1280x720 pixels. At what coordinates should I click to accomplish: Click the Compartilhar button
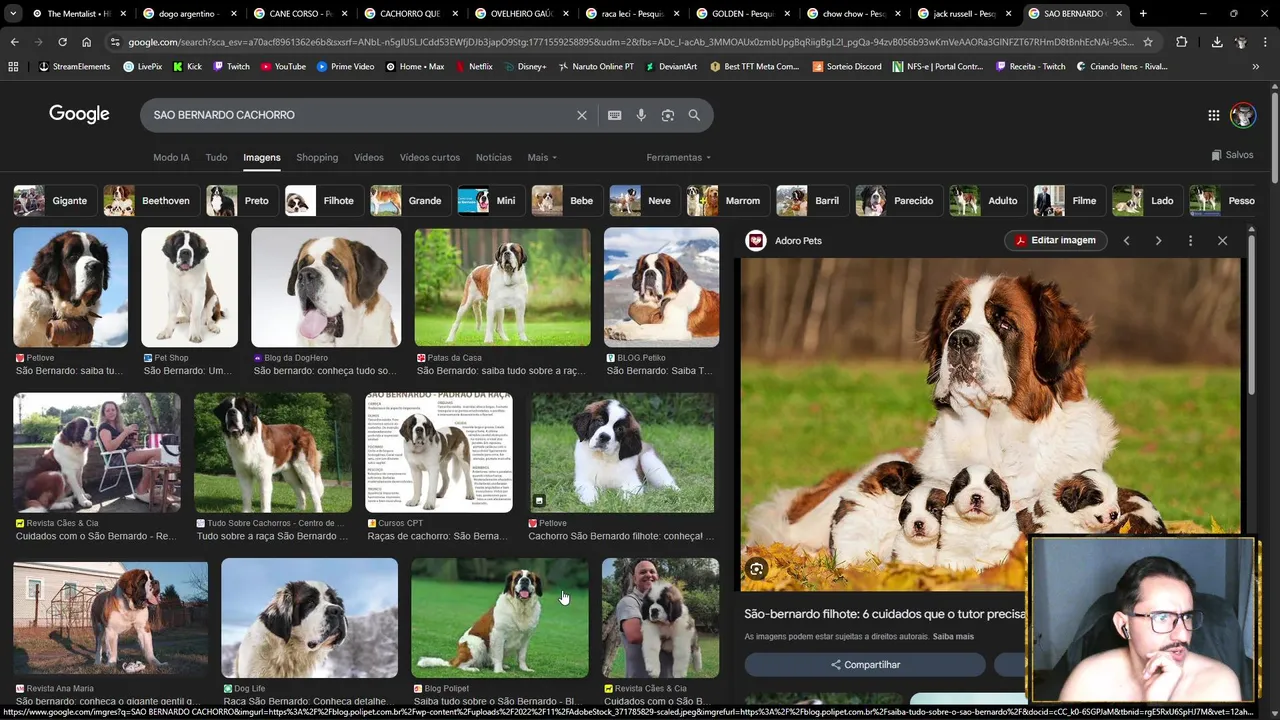(865, 665)
